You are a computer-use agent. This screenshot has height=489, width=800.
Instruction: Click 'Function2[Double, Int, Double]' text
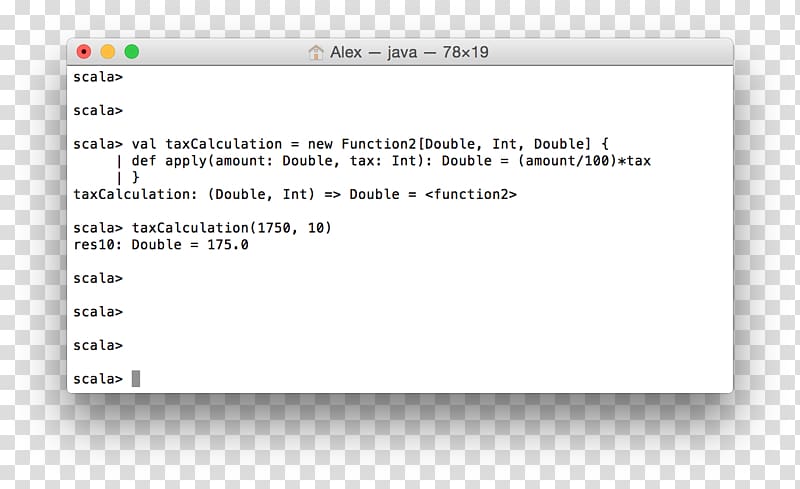coord(466,144)
